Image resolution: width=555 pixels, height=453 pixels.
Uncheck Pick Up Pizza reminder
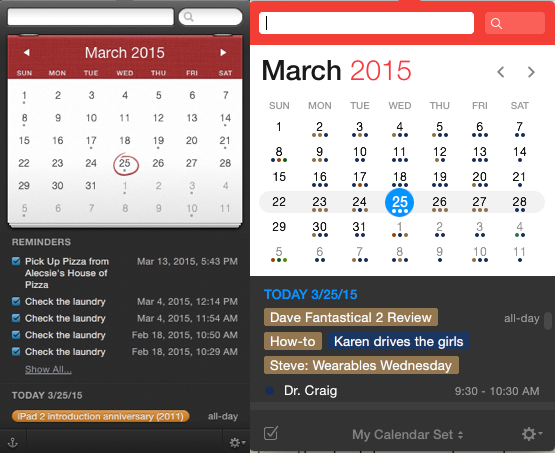[16, 261]
